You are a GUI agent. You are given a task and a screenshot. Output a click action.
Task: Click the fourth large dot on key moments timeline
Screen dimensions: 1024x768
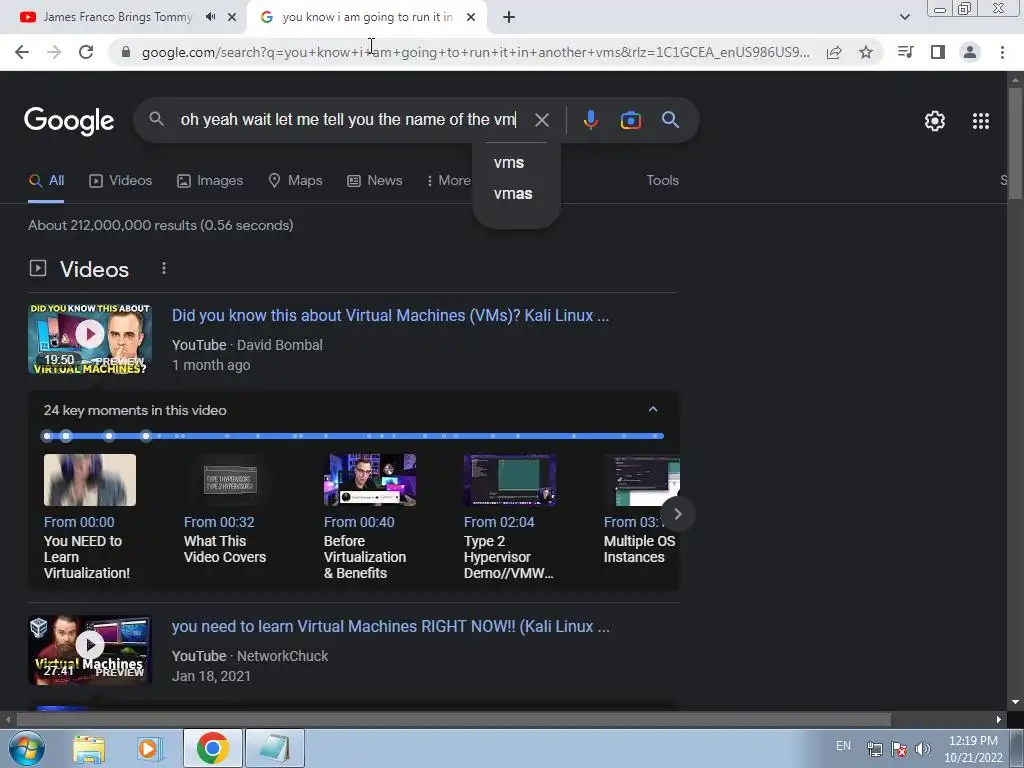click(x=146, y=436)
